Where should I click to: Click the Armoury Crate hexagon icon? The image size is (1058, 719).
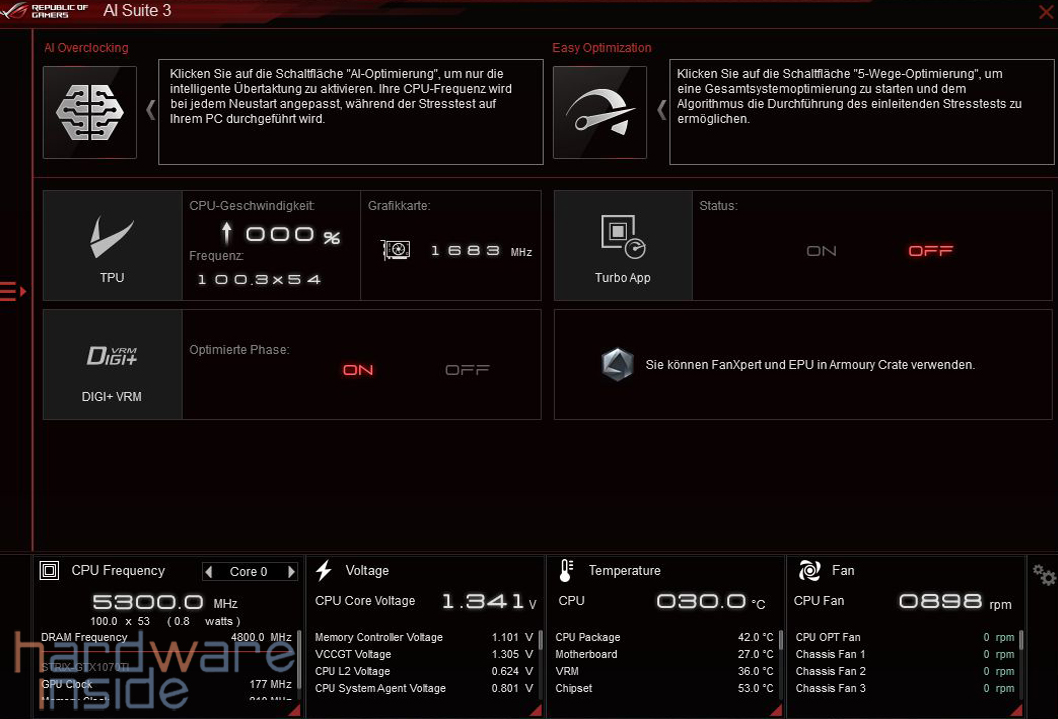tap(618, 364)
